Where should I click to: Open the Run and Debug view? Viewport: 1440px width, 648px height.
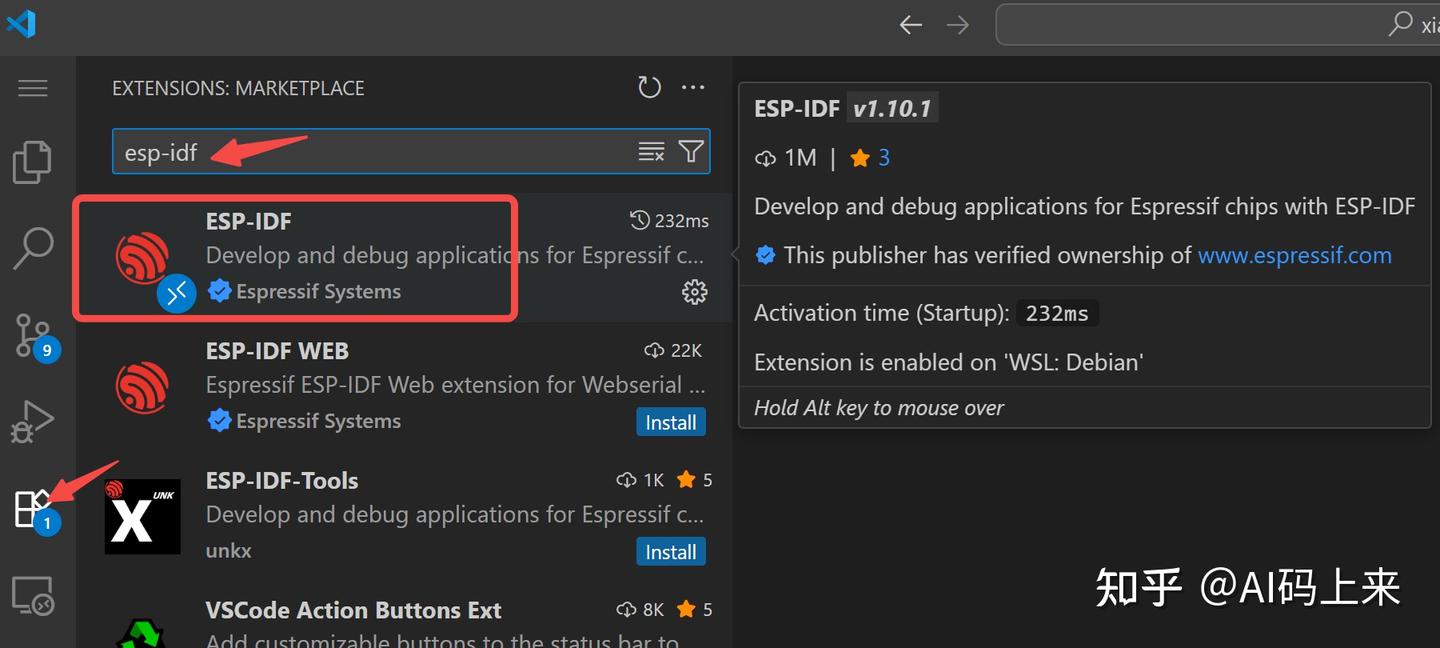[x=32, y=421]
